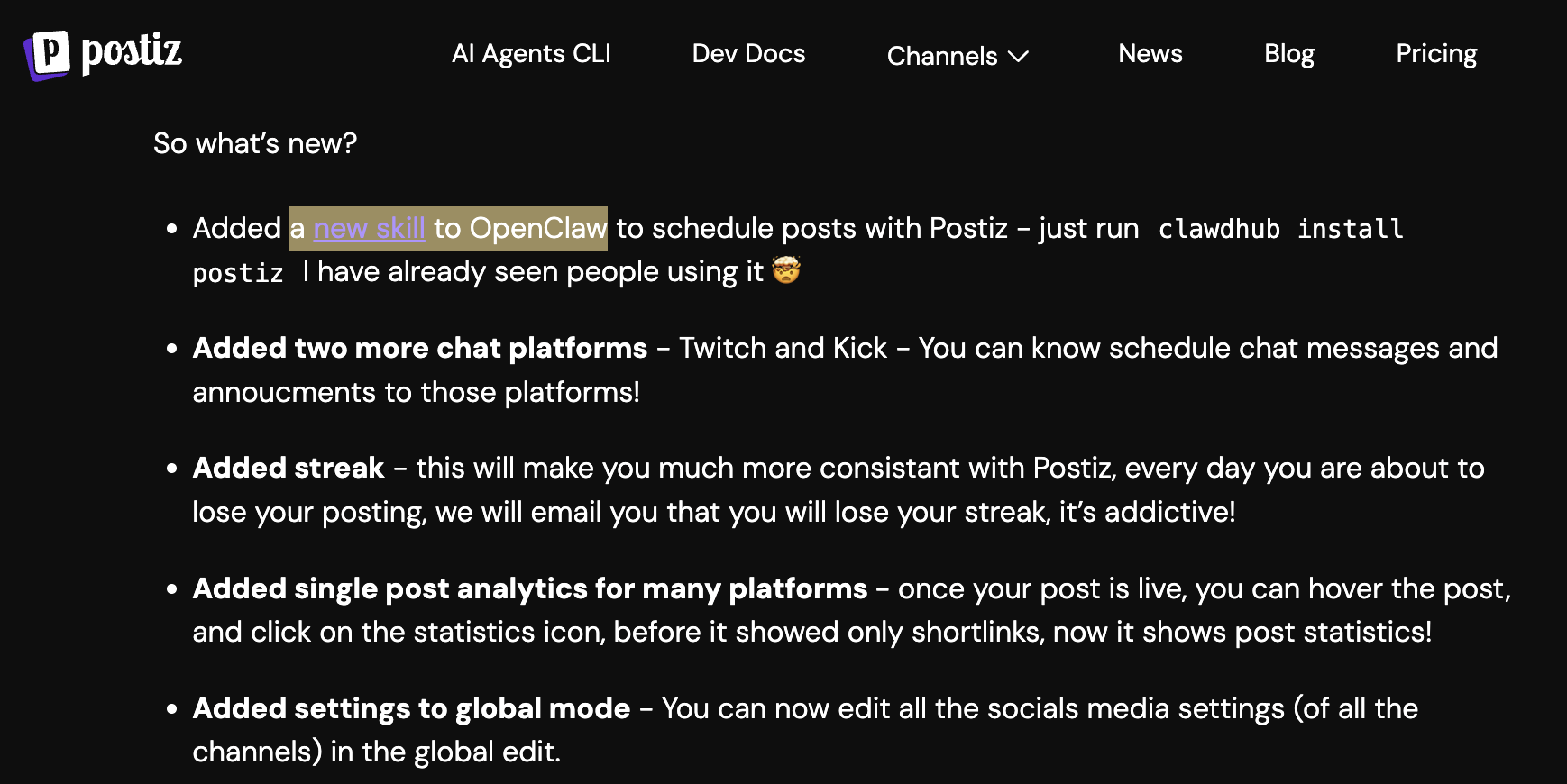Open the Pricing page

point(1436,54)
